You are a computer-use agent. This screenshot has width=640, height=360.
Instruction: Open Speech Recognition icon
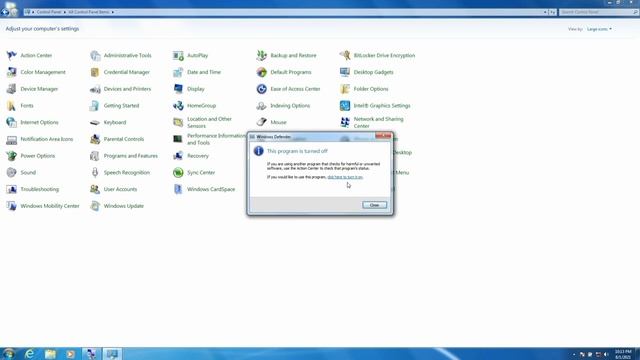click(x=95, y=172)
